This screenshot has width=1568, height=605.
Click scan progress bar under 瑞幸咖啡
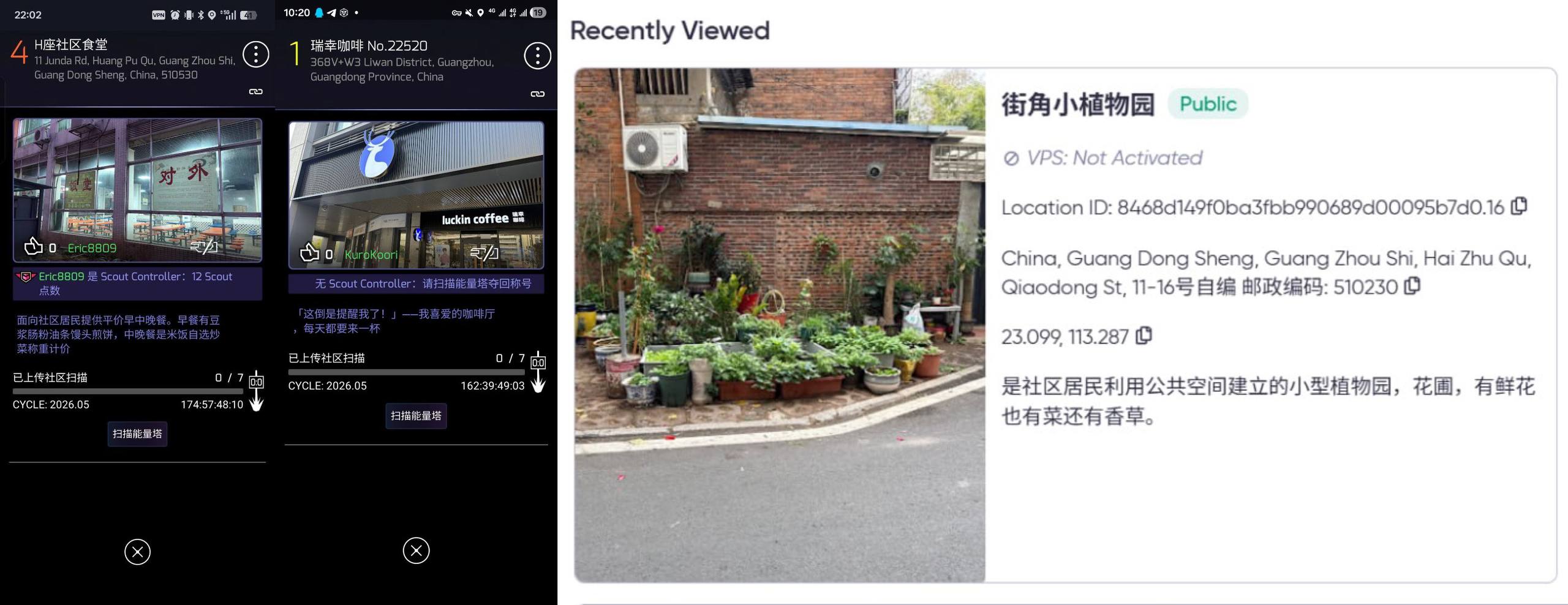[x=406, y=372]
